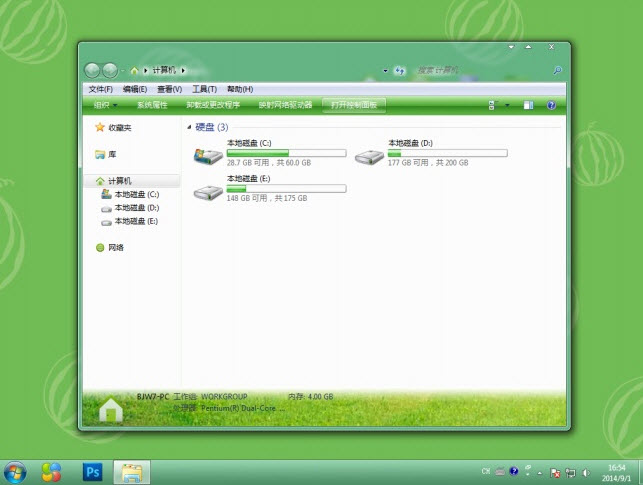Open the 编辑(E) menu
Viewport: 643px width, 485px height.
(135, 89)
